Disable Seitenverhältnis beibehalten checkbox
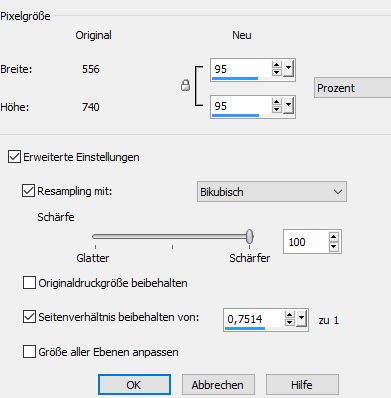The image size is (391, 398). [x=29, y=316]
